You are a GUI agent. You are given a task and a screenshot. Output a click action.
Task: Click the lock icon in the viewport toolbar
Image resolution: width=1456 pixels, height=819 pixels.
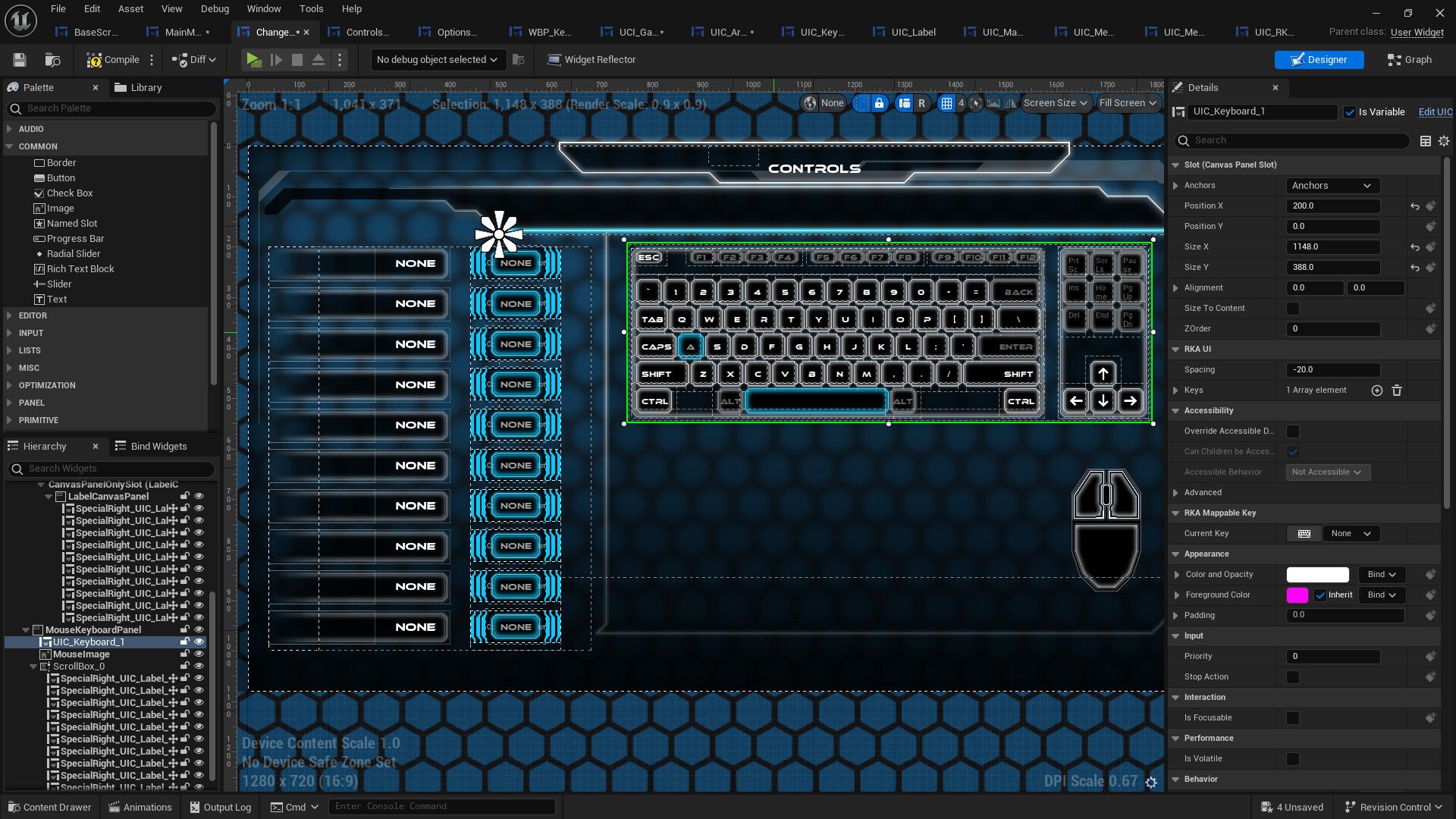click(x=879, y=103)
